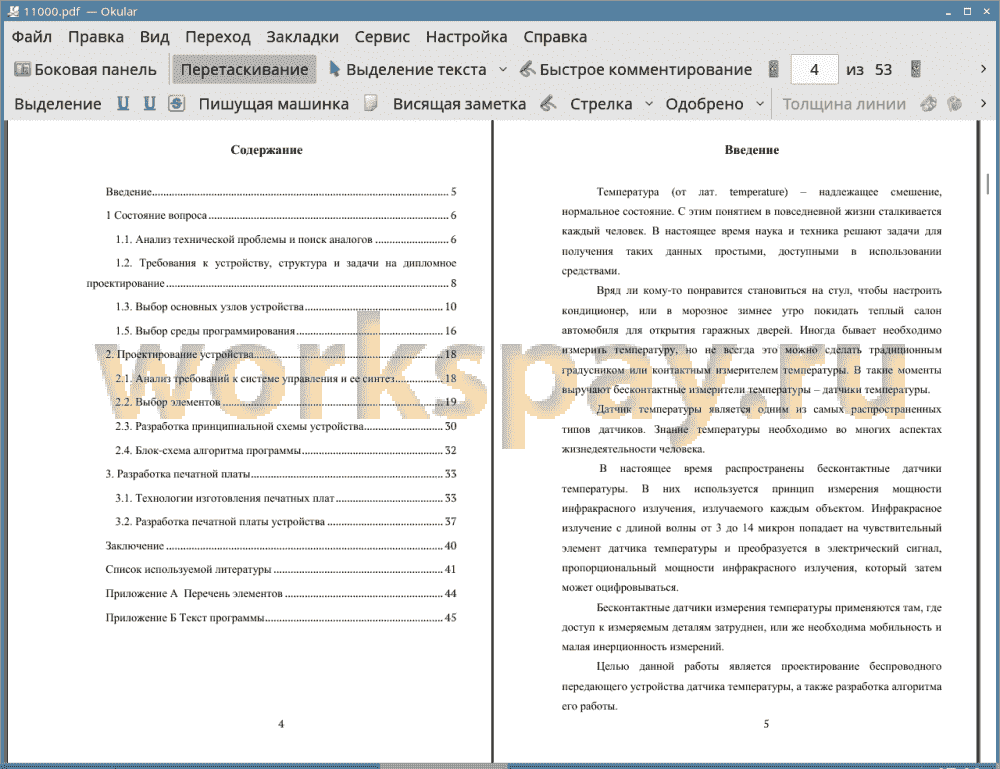Viewport: 1000px width, 769px height.
Task: Open the Выделение текста tool dropdown arrow
Action: coord(503,70)
